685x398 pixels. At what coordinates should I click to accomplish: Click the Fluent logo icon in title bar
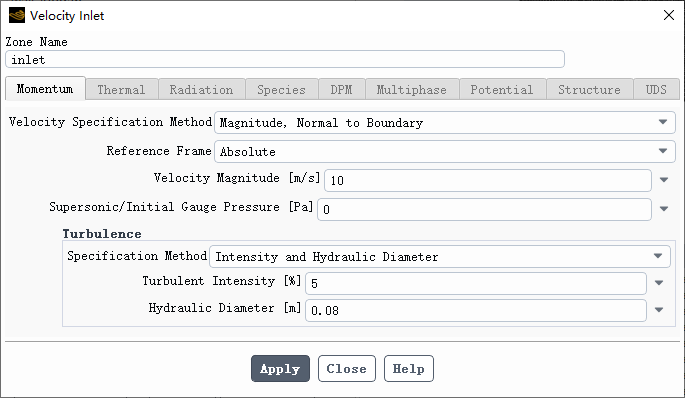pos(17,15)
